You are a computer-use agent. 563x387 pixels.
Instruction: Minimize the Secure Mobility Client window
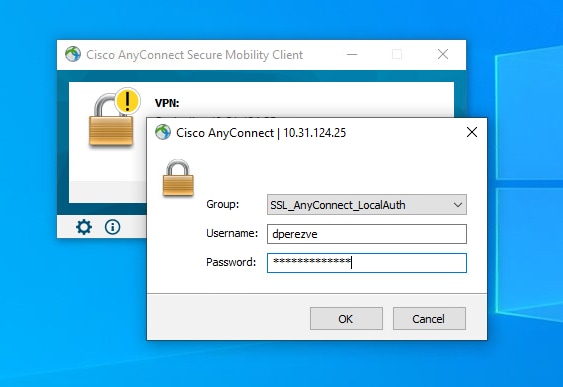tap(352, 55)
